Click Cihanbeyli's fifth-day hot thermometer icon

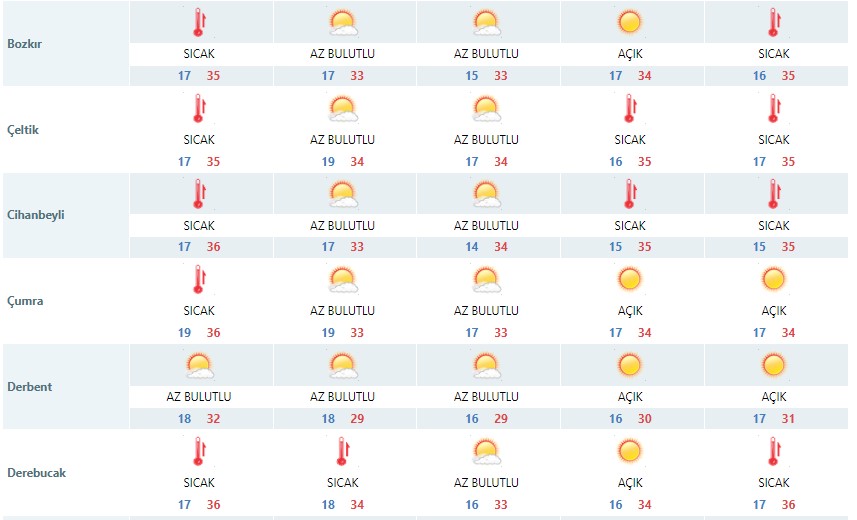(x=773, y=194)
